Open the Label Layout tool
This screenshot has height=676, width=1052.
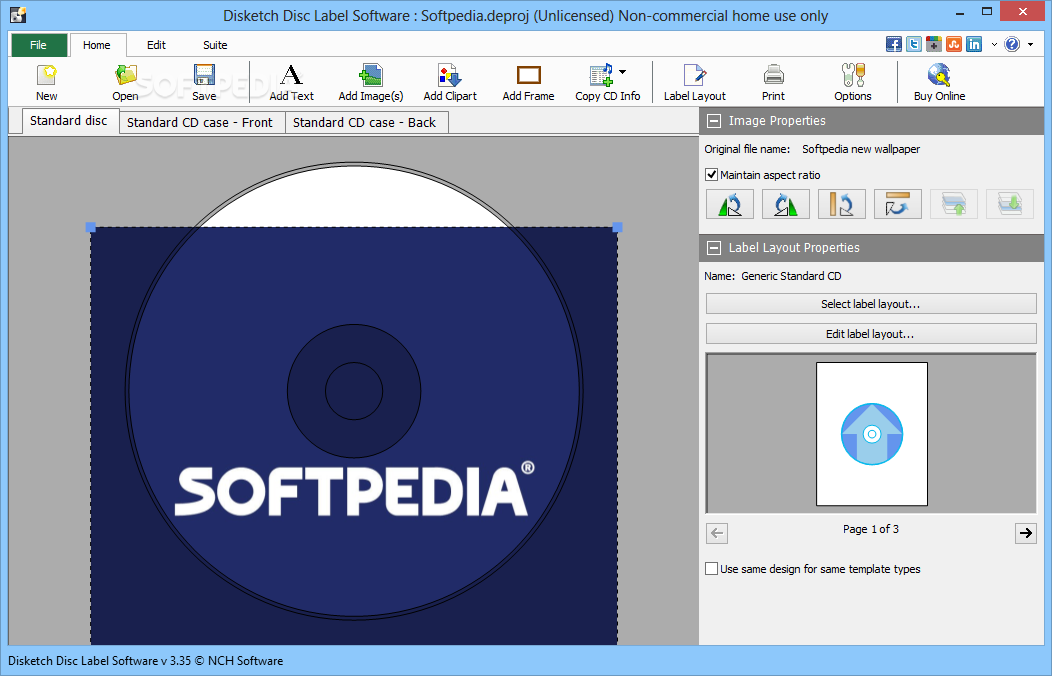(694, 82)
